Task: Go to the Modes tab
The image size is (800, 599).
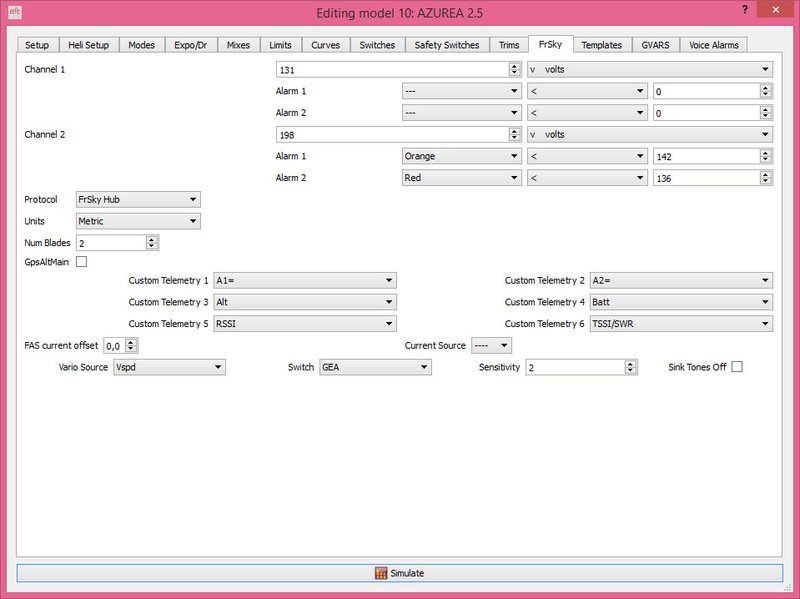Action: [141, 45]
